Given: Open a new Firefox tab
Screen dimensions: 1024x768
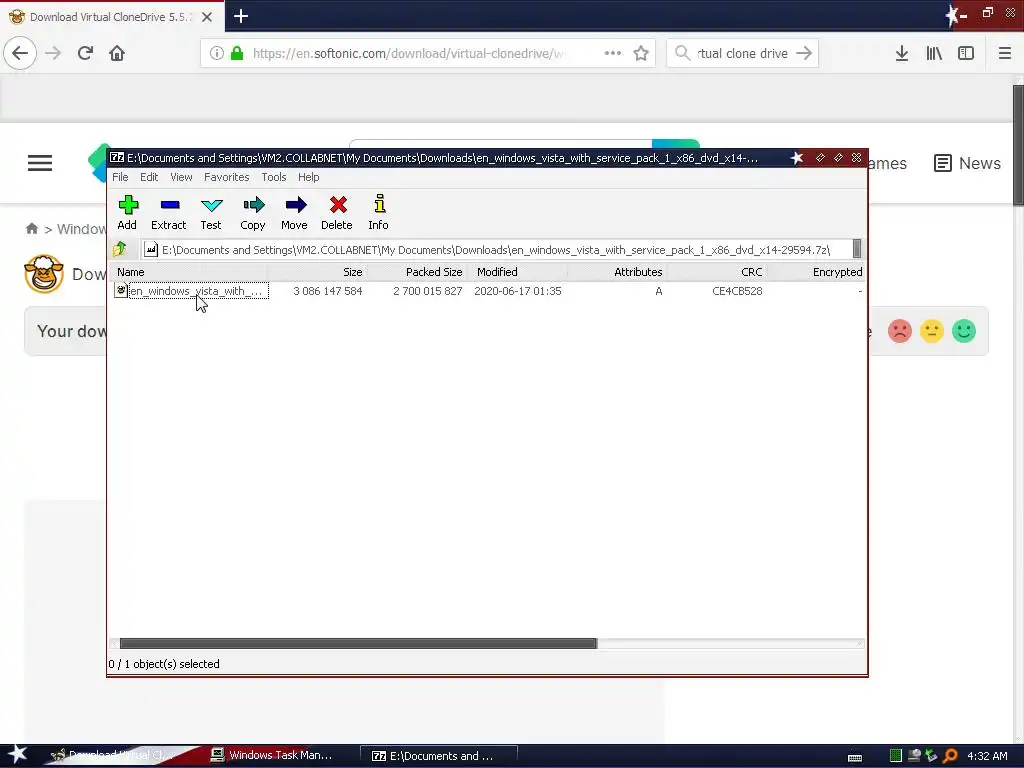Looking at the screenshot, I should point(241,16).
